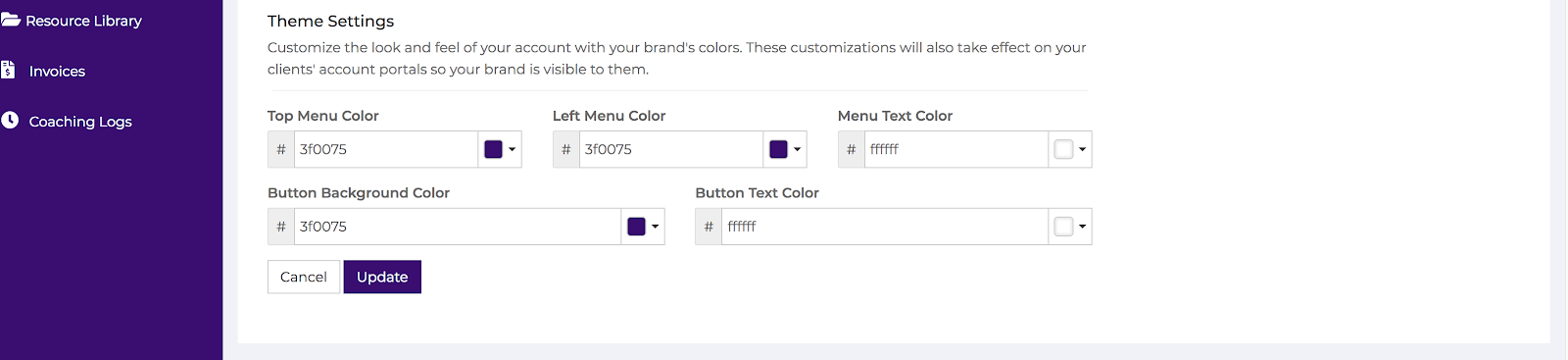The image size is (1568, 360).
Task: Click the Coaching Logs clock icon
Action: [x=10, y=120]
